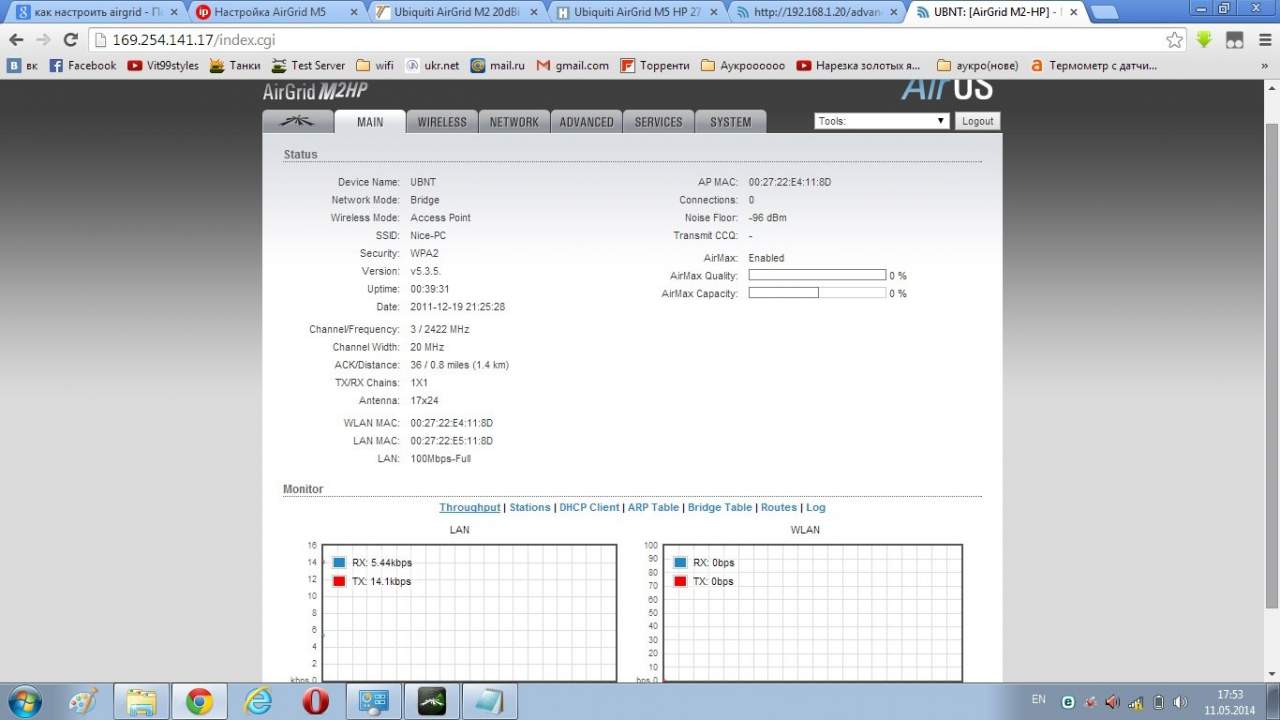Open the Test Server bookmark

pos(308,66)
